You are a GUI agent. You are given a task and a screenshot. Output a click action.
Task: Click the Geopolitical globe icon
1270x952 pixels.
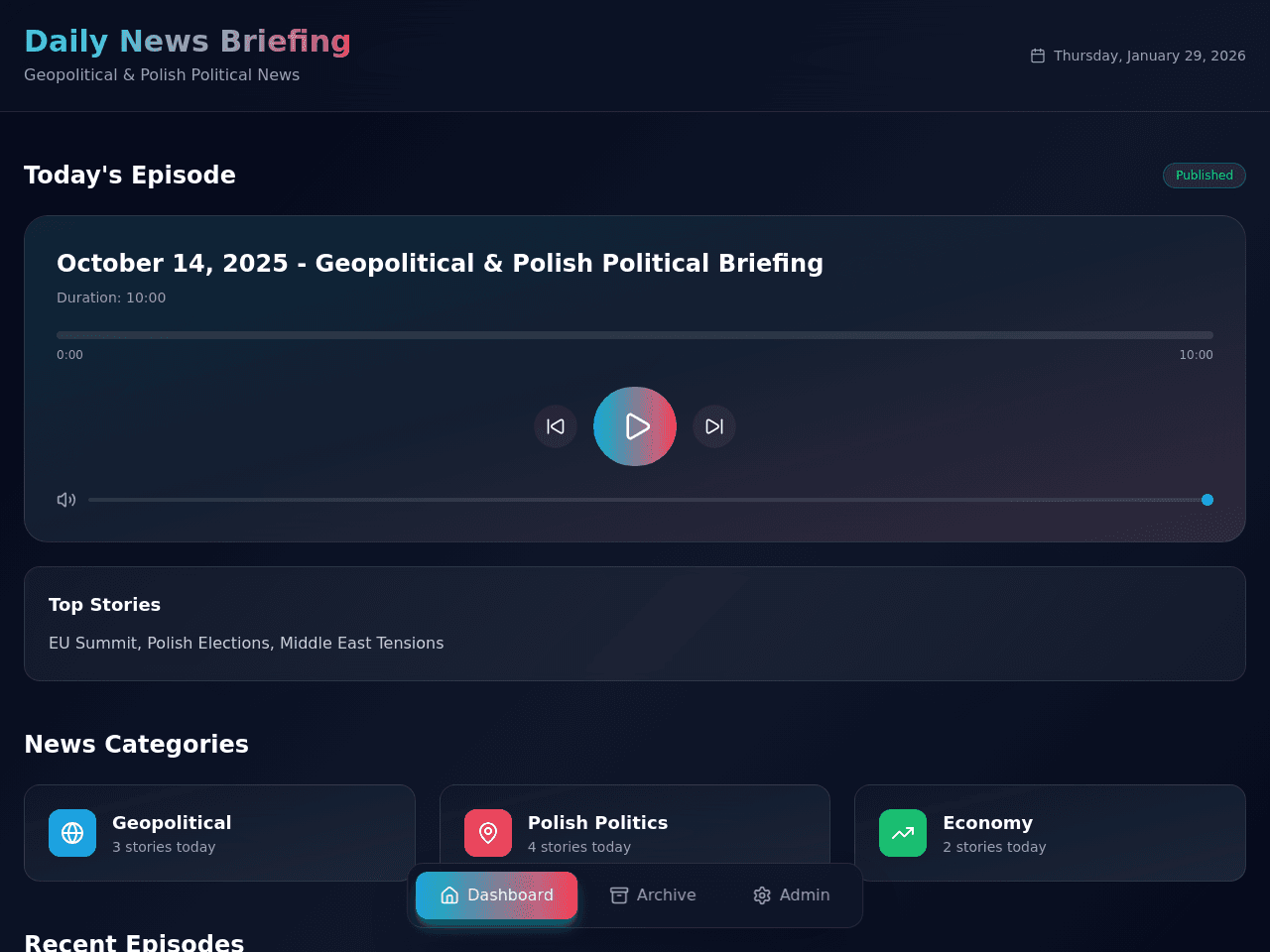[72, 833]
